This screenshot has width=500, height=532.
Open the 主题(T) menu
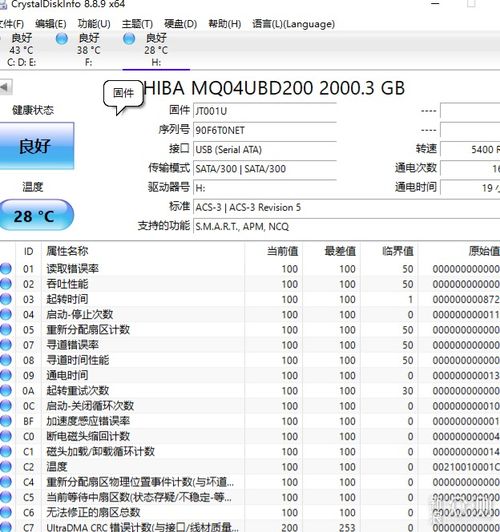pos(137,24)
